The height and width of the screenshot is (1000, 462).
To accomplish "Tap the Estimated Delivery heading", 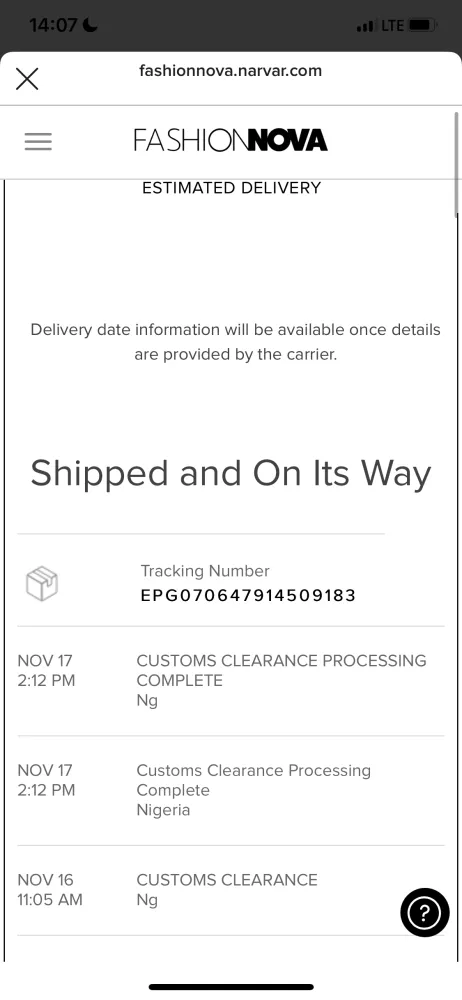I will (x=231, y=188).
